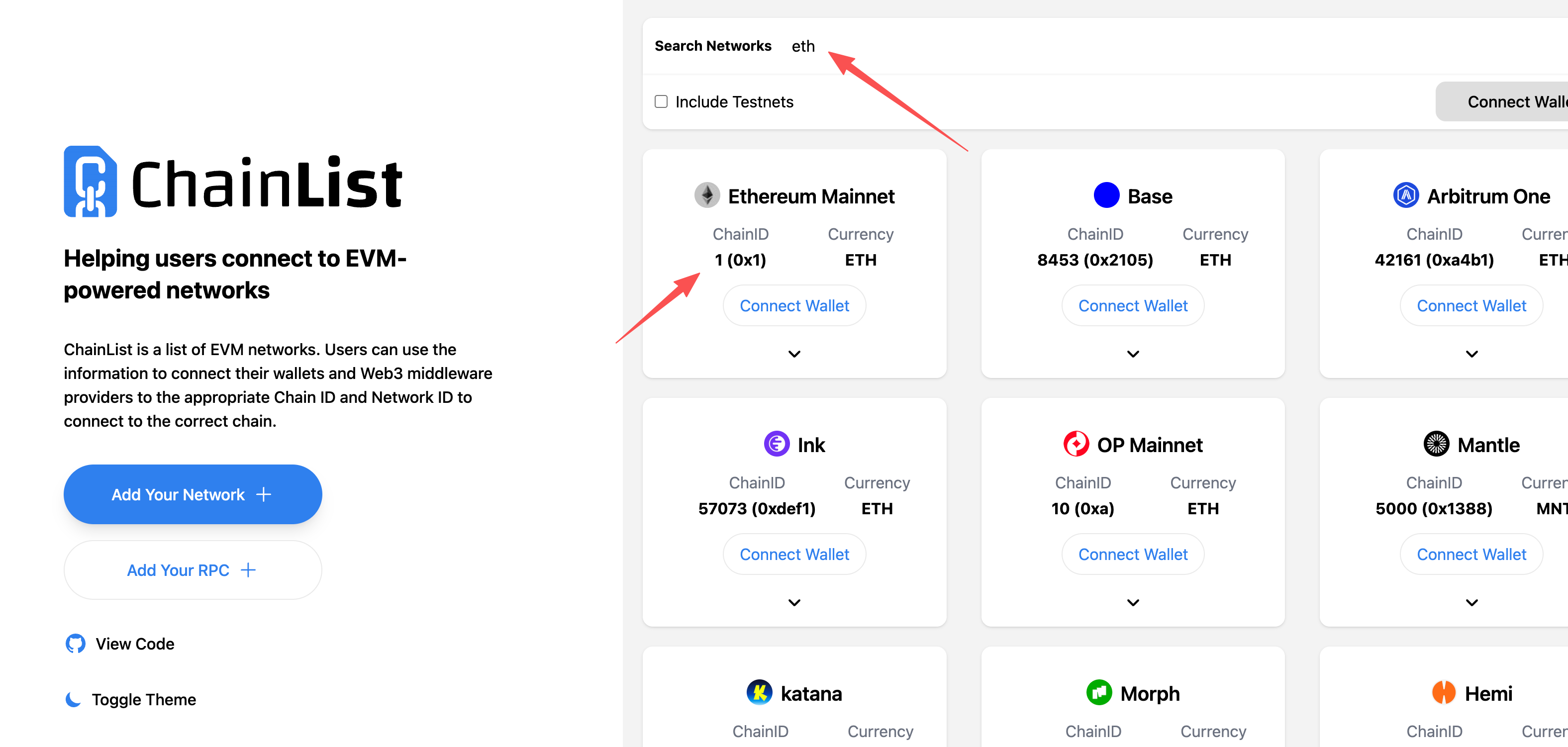Viewport: 1568px width, 747px height.
Task: Click the Ethereum Mainnet card title
Action: 811,196
